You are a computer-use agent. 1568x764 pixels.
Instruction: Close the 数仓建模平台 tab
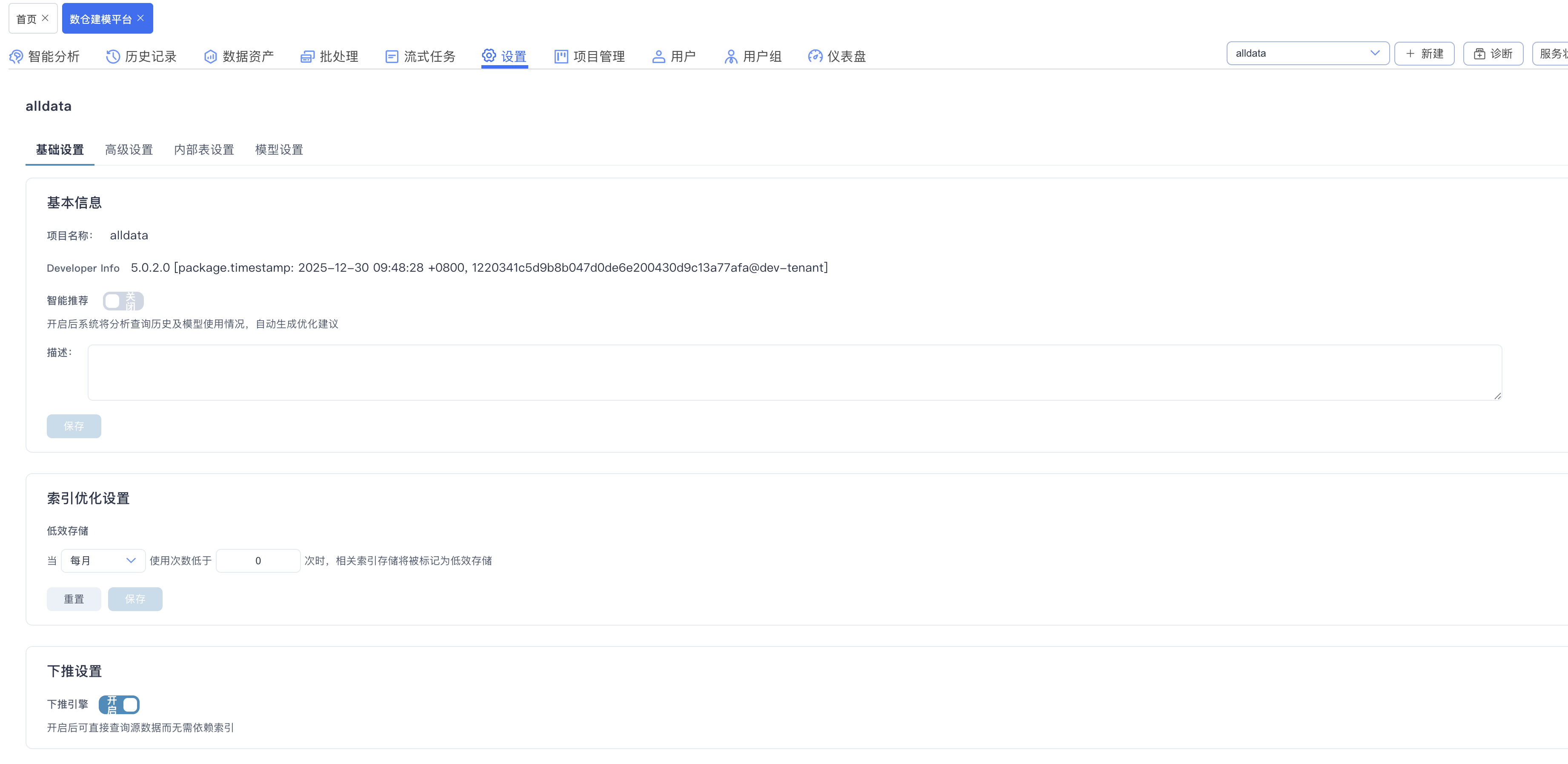tap(140, 18)
